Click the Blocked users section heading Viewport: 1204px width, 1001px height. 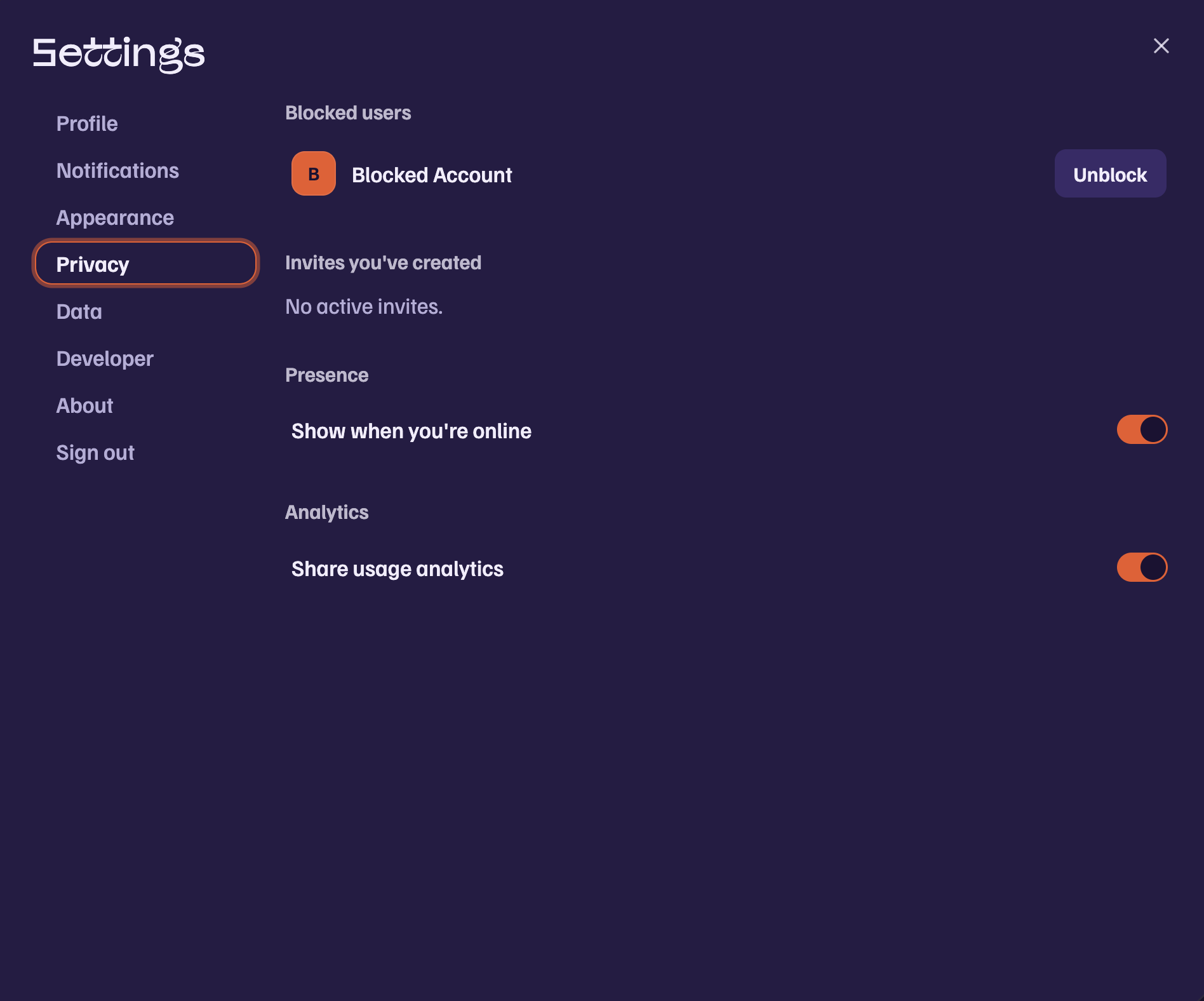348,112
